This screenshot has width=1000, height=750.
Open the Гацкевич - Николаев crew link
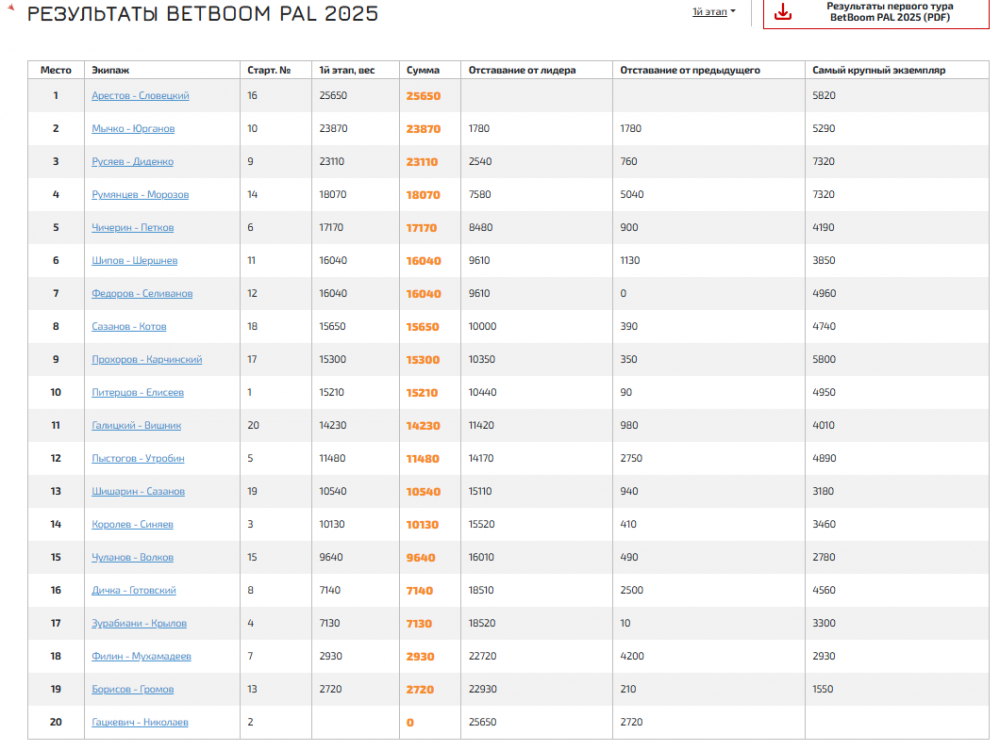tap(139, 722)
